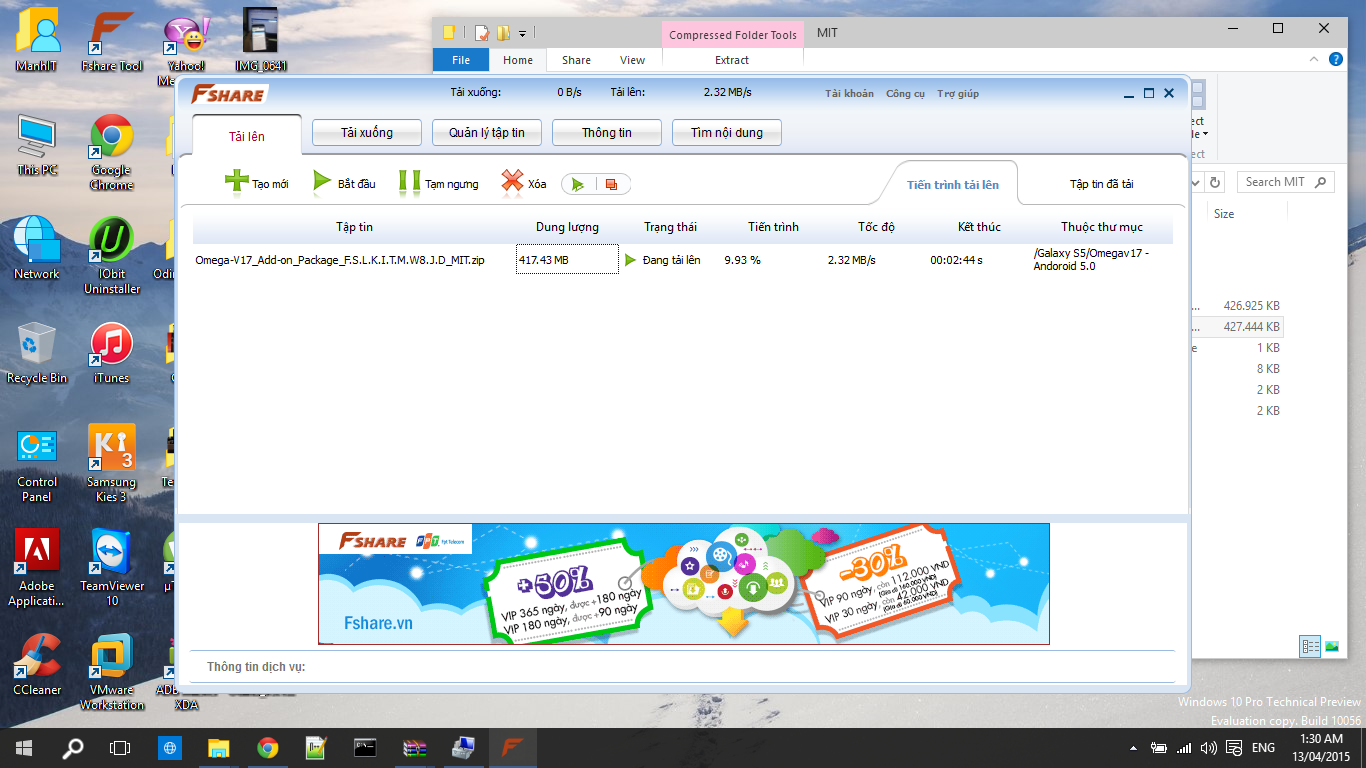Open the Tìm nội dung tab

coord(727,132)
